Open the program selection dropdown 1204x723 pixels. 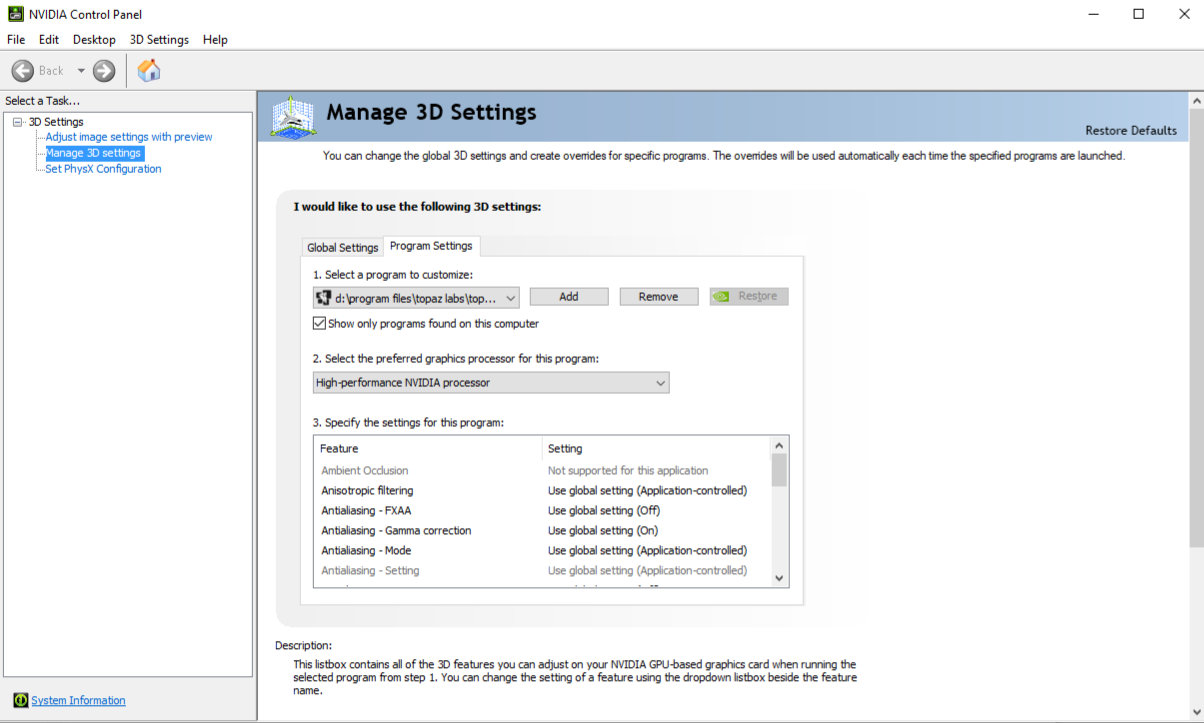tap(510, 298)
